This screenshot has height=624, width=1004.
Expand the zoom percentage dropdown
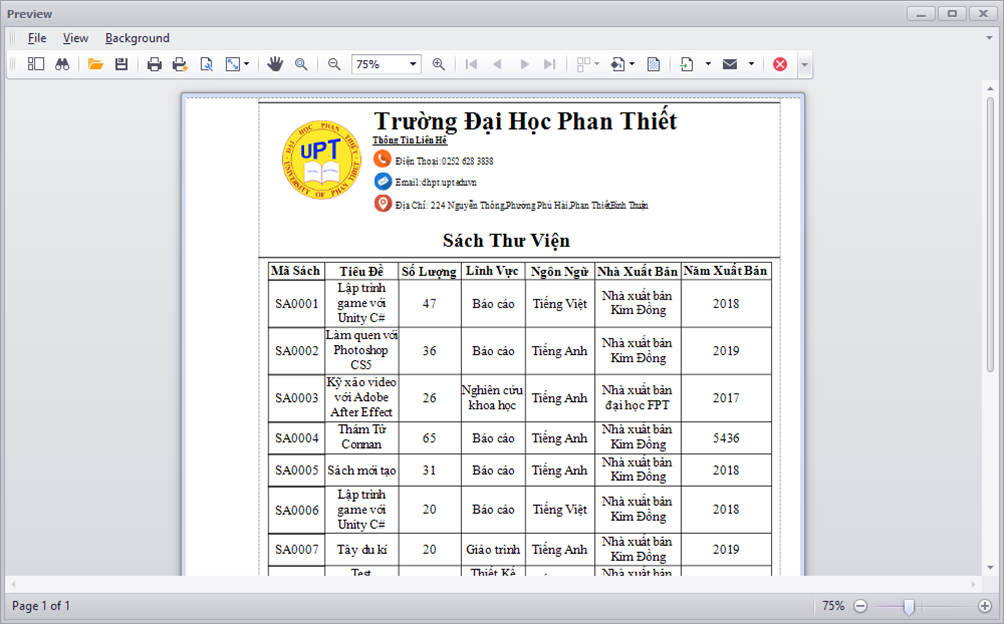414,63
